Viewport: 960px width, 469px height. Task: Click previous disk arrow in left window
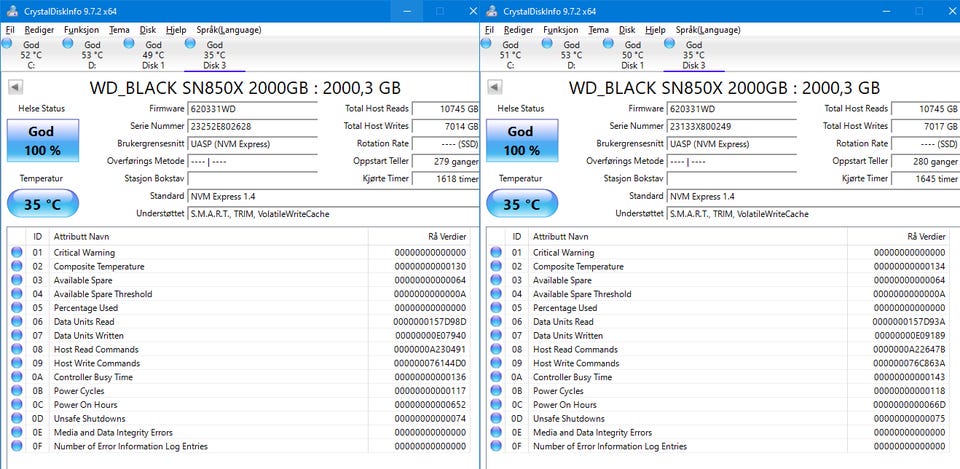tap(15, 88)
